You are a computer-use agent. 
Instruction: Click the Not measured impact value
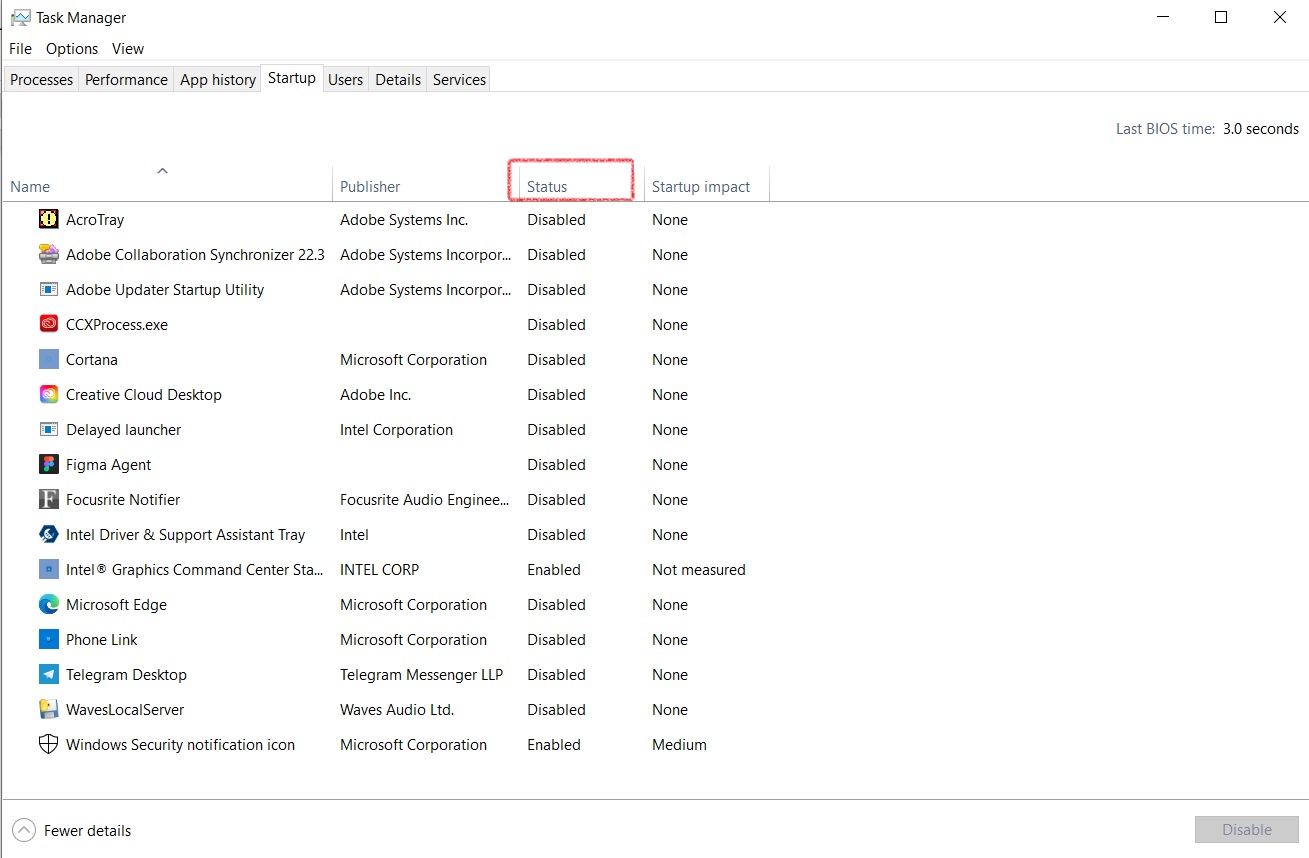click(x=699, y=569)
